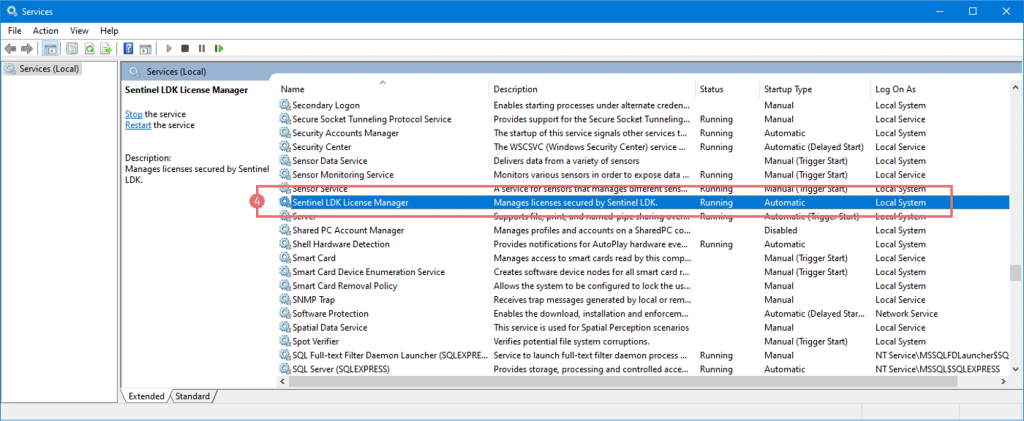Click the Forward arrow in the toolbar
The height and width of the screenshot is (421, 1024).
tap(28, 48)
